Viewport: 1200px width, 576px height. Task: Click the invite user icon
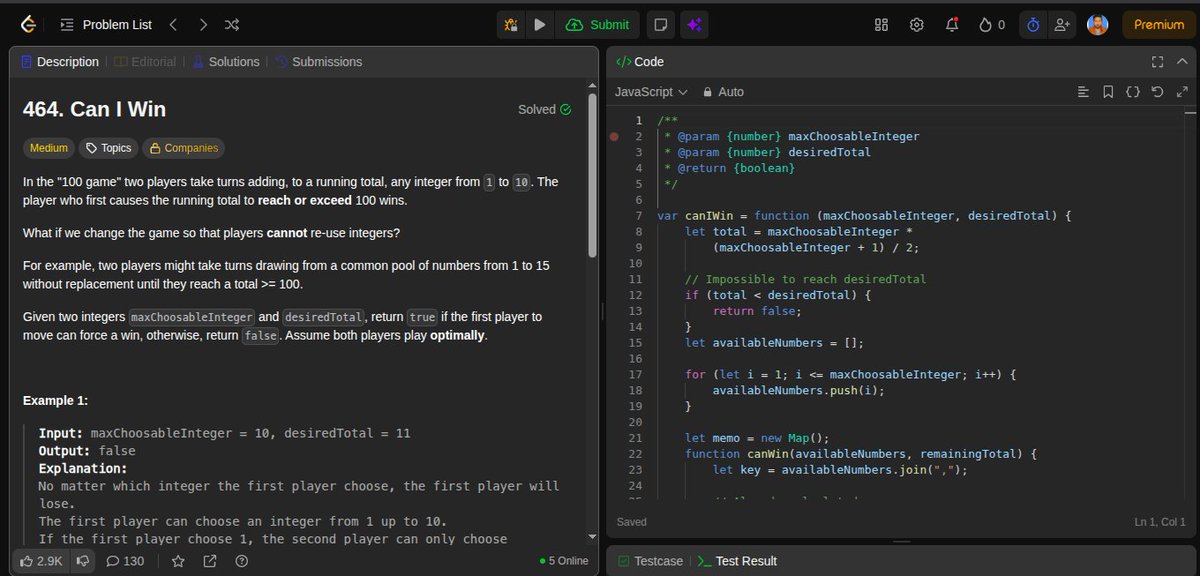click(1060, 24)
